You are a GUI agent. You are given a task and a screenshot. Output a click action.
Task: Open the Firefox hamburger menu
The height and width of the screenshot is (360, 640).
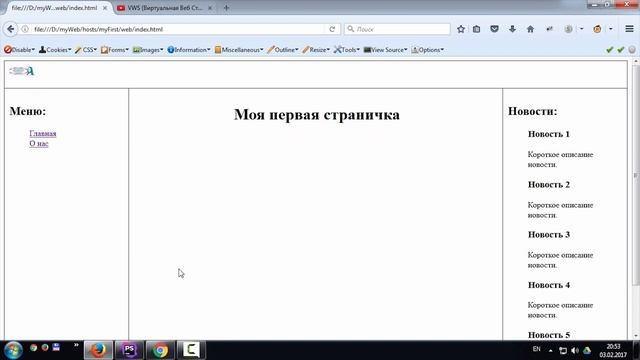629,29
